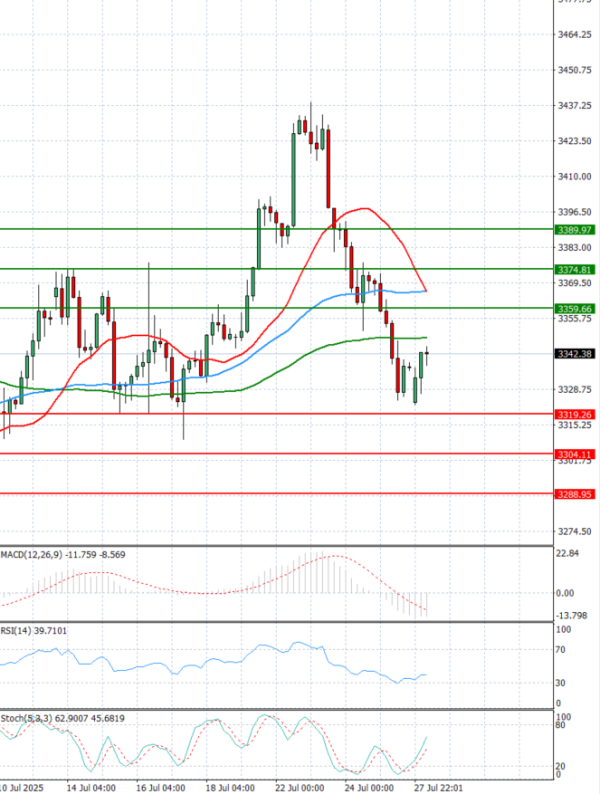Screen dimensions: 600x794
Task: Click the 3410.00 price scale value
Action: pos(575,177)
